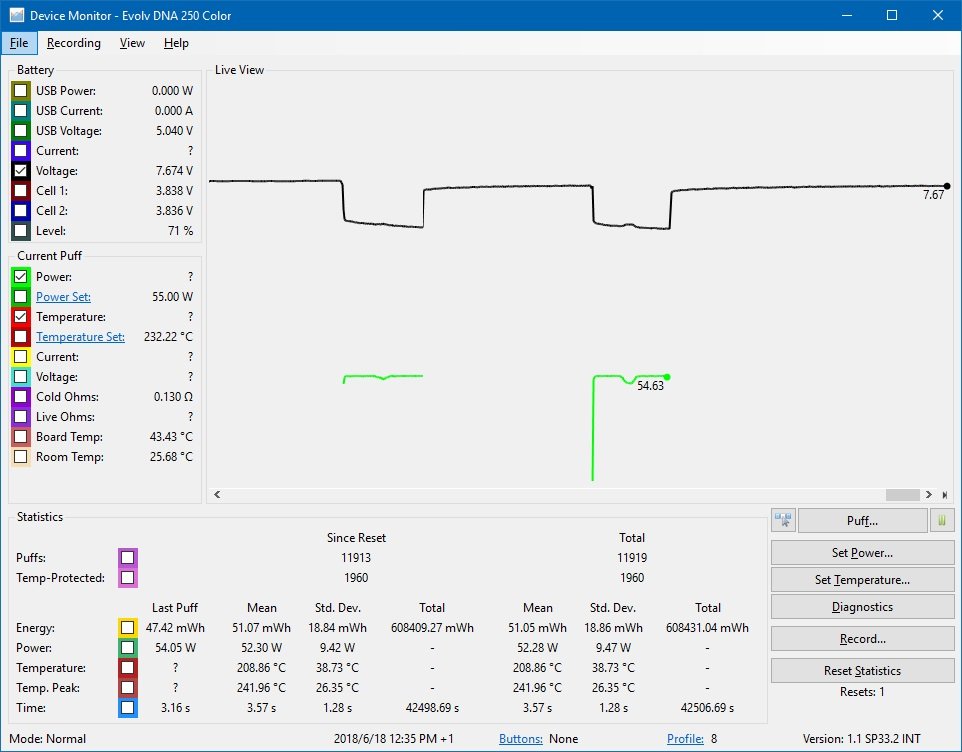Click the Live View scroll right arrow
Viewport: 962px width, 752px height.
(929, 494)
